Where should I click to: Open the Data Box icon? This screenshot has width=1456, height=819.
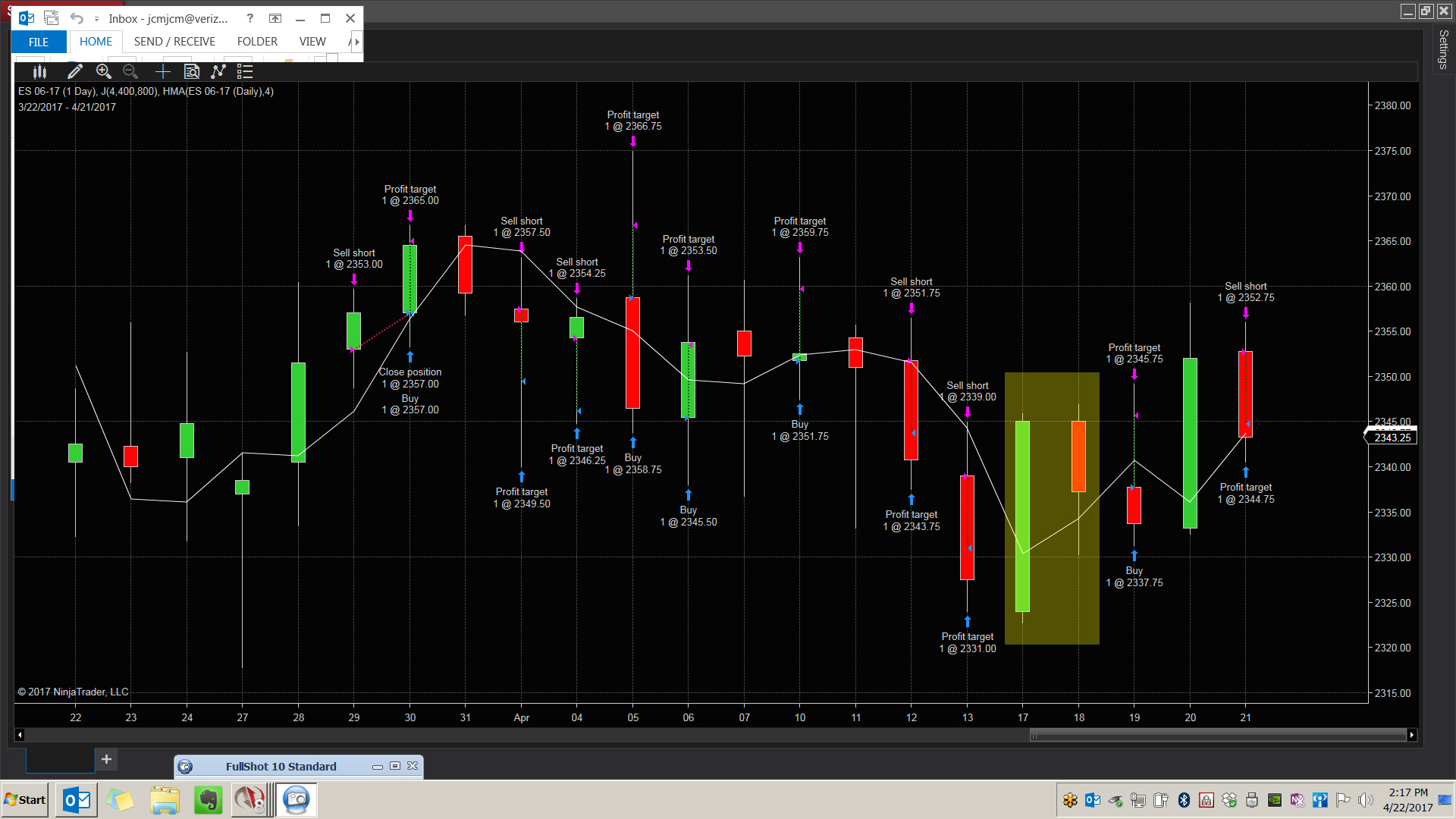pos(192,71)
